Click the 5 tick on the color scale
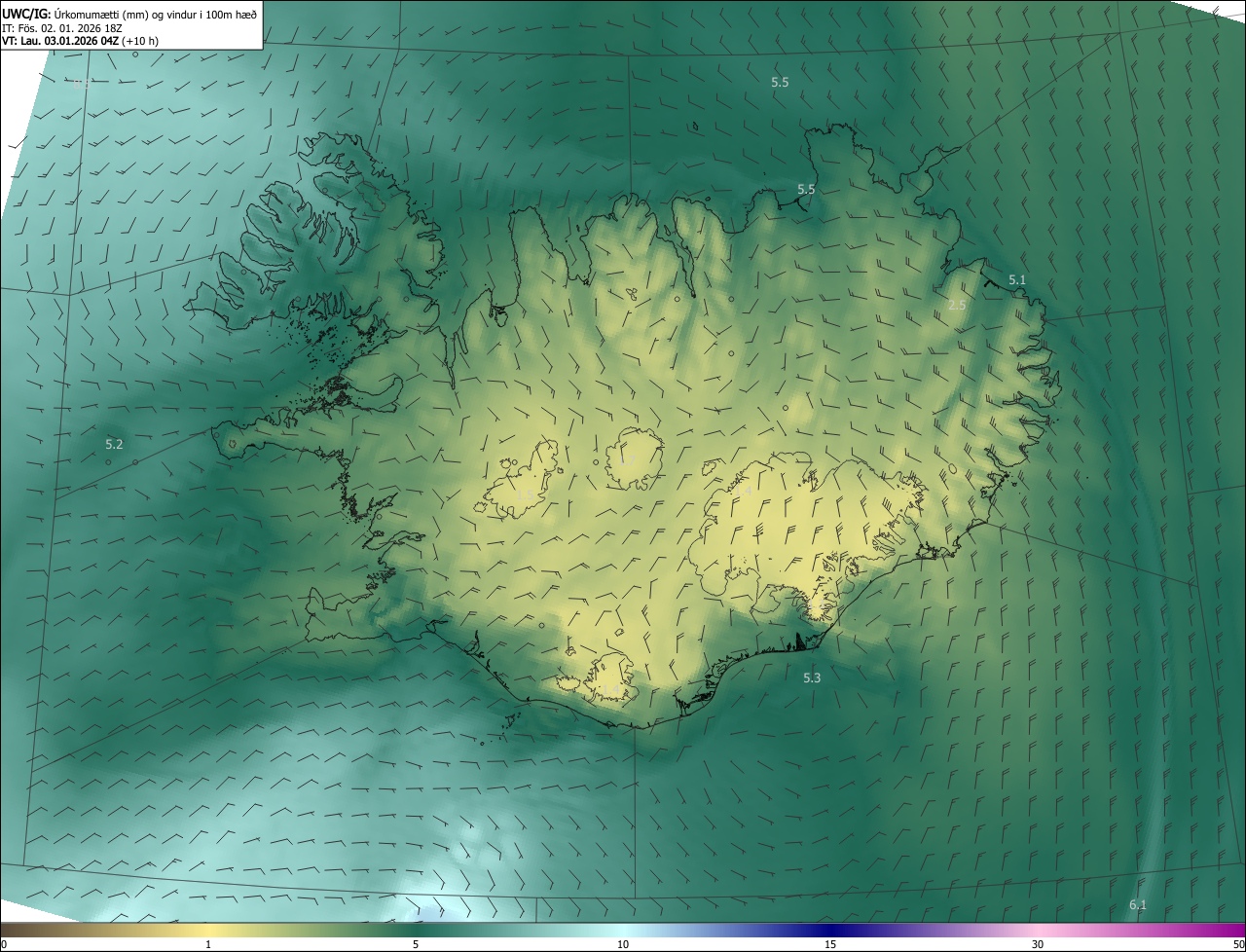This screenshot has width=1246, height=952. point(416,944)
